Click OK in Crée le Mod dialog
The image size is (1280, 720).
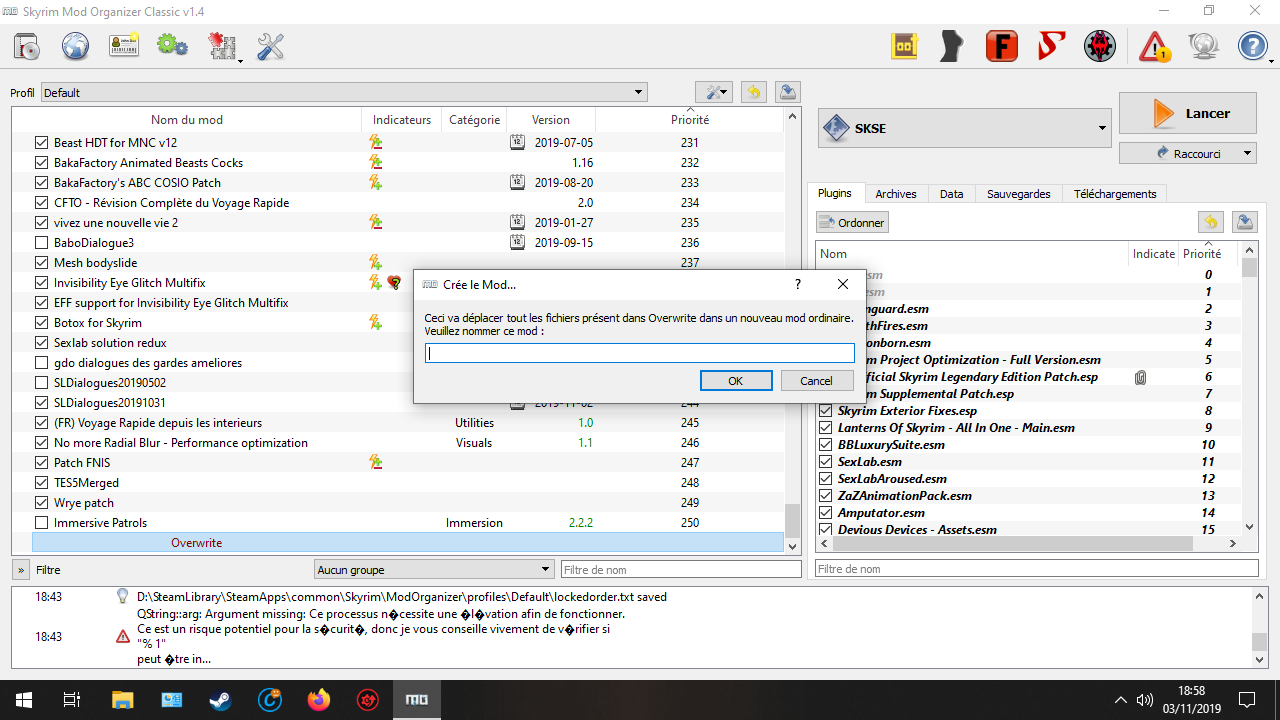735,381
